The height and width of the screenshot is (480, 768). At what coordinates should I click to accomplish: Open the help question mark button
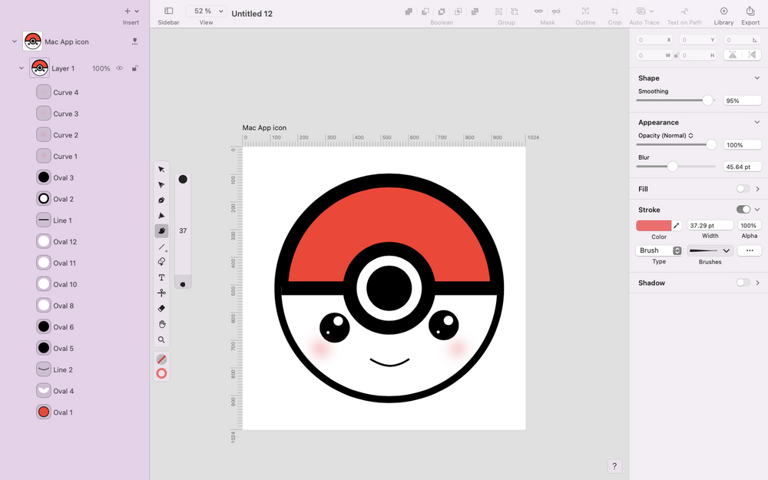click(614, 466)
